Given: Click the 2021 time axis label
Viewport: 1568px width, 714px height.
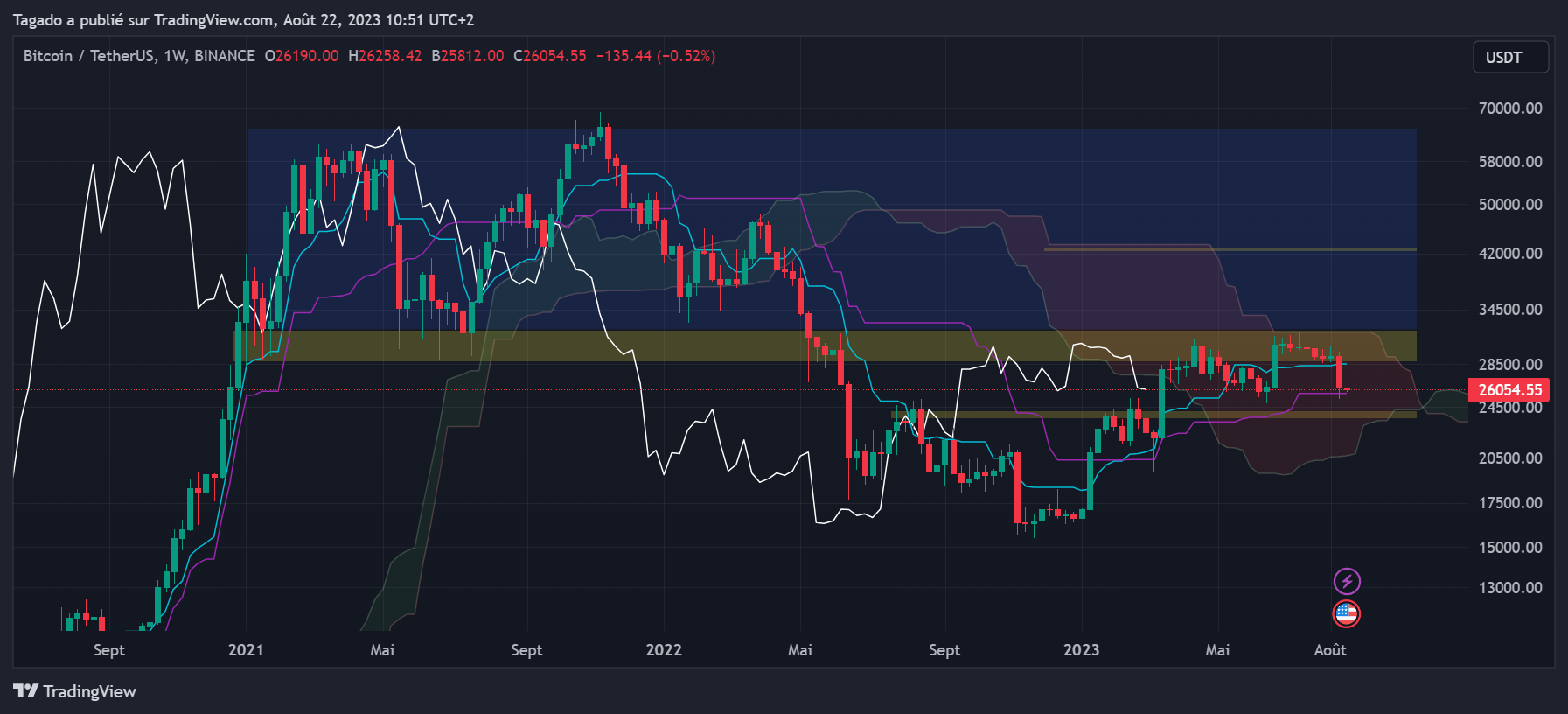Looking at the screenshot, I should [x=246, y=650].
